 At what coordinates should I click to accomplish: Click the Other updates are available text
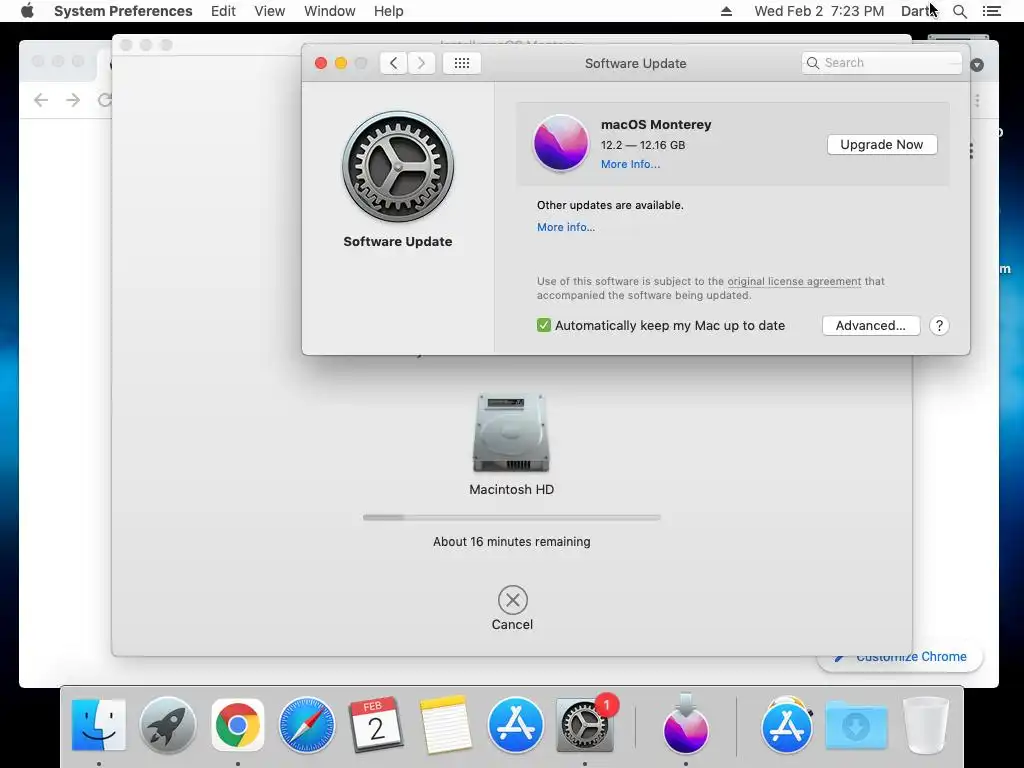[610, 205]
